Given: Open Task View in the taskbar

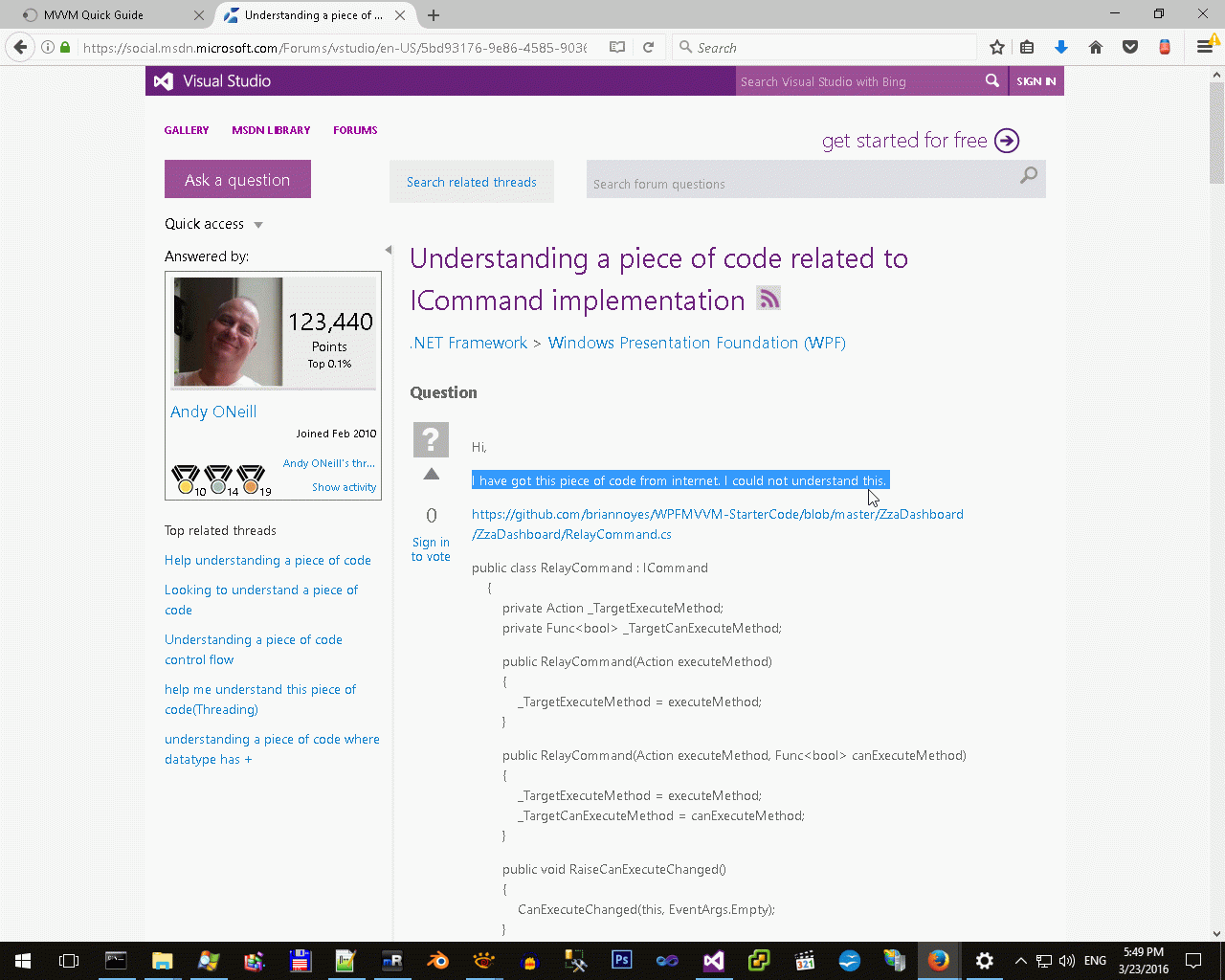Looking at the screenshot, I should tap(69, 960).
